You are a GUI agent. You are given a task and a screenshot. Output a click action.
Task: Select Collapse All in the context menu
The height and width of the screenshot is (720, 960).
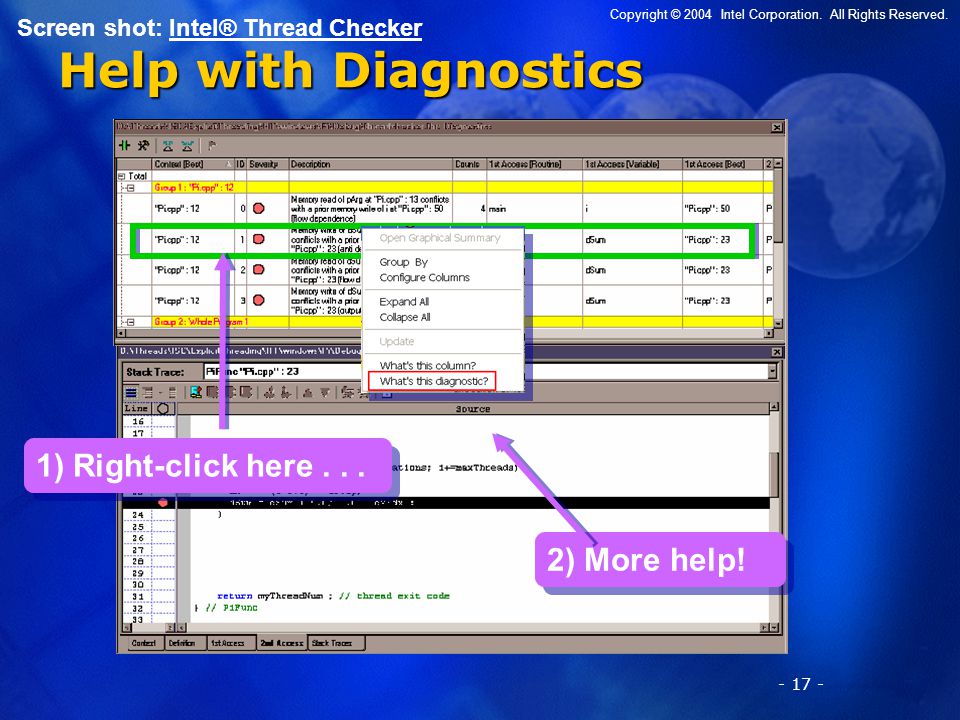pos(405,317)
